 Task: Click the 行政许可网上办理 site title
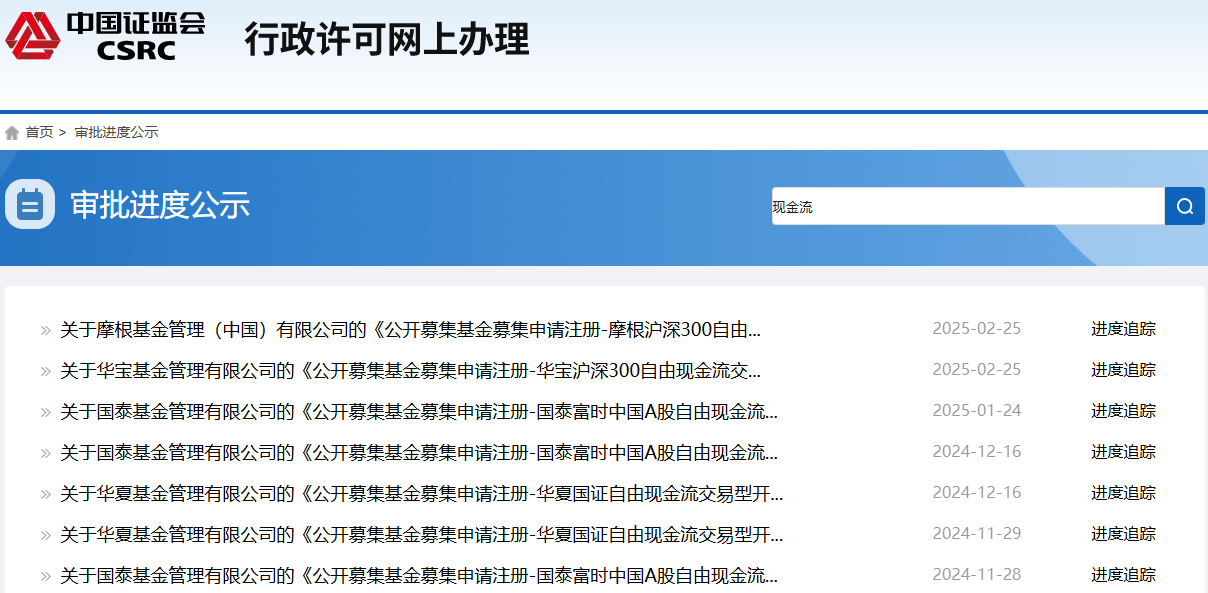pos(387,40)
